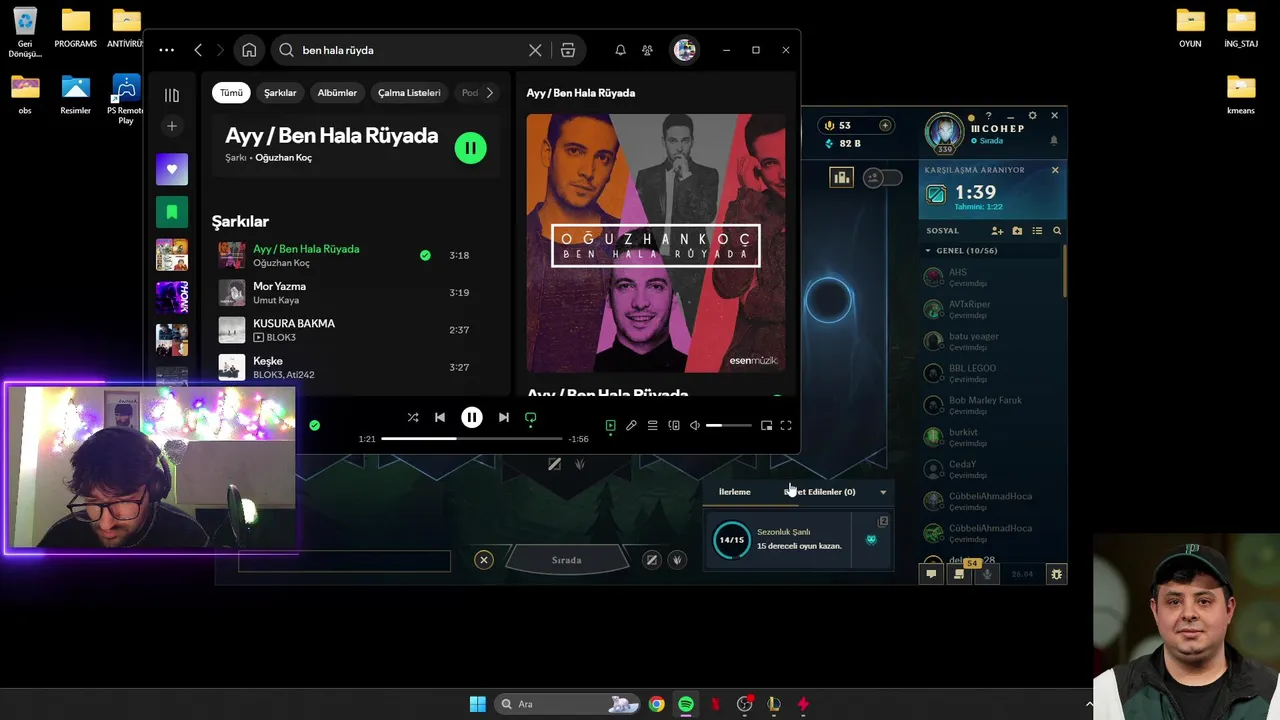Seek within the song progress bar
This screenshot has height=720, width=1280.
(471, 438)
